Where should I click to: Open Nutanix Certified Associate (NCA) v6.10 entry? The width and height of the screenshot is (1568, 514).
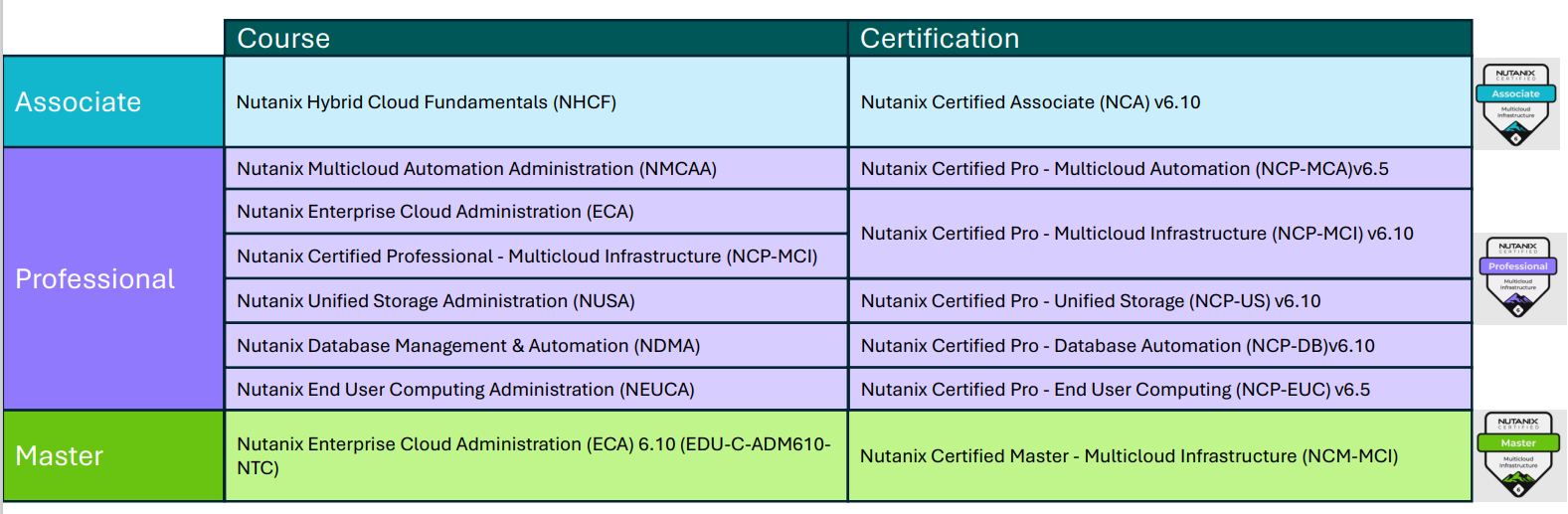coord(1030,102)
